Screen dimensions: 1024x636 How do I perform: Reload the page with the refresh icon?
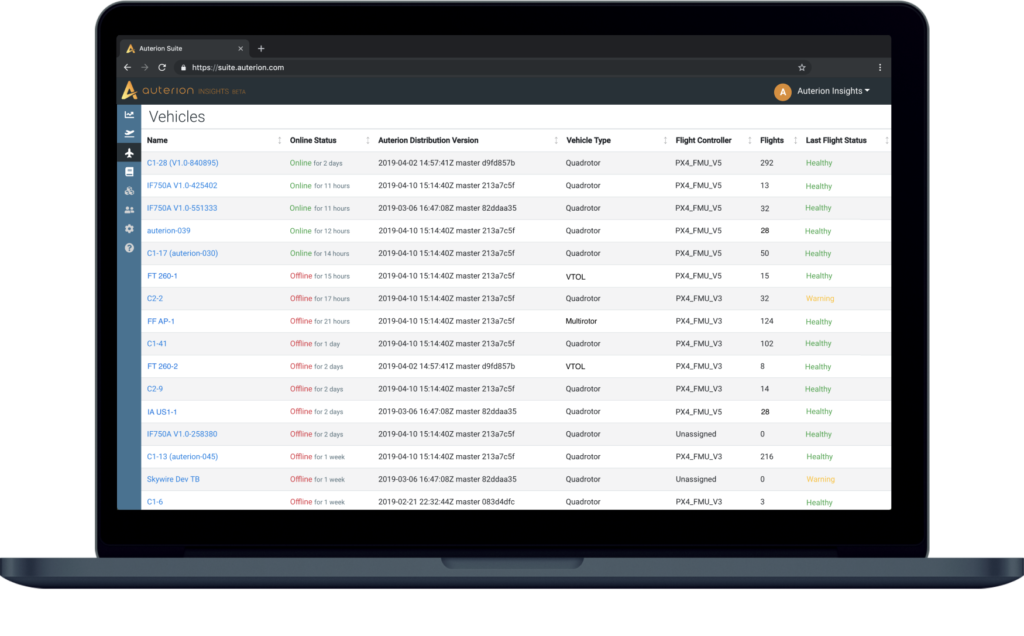162,67
